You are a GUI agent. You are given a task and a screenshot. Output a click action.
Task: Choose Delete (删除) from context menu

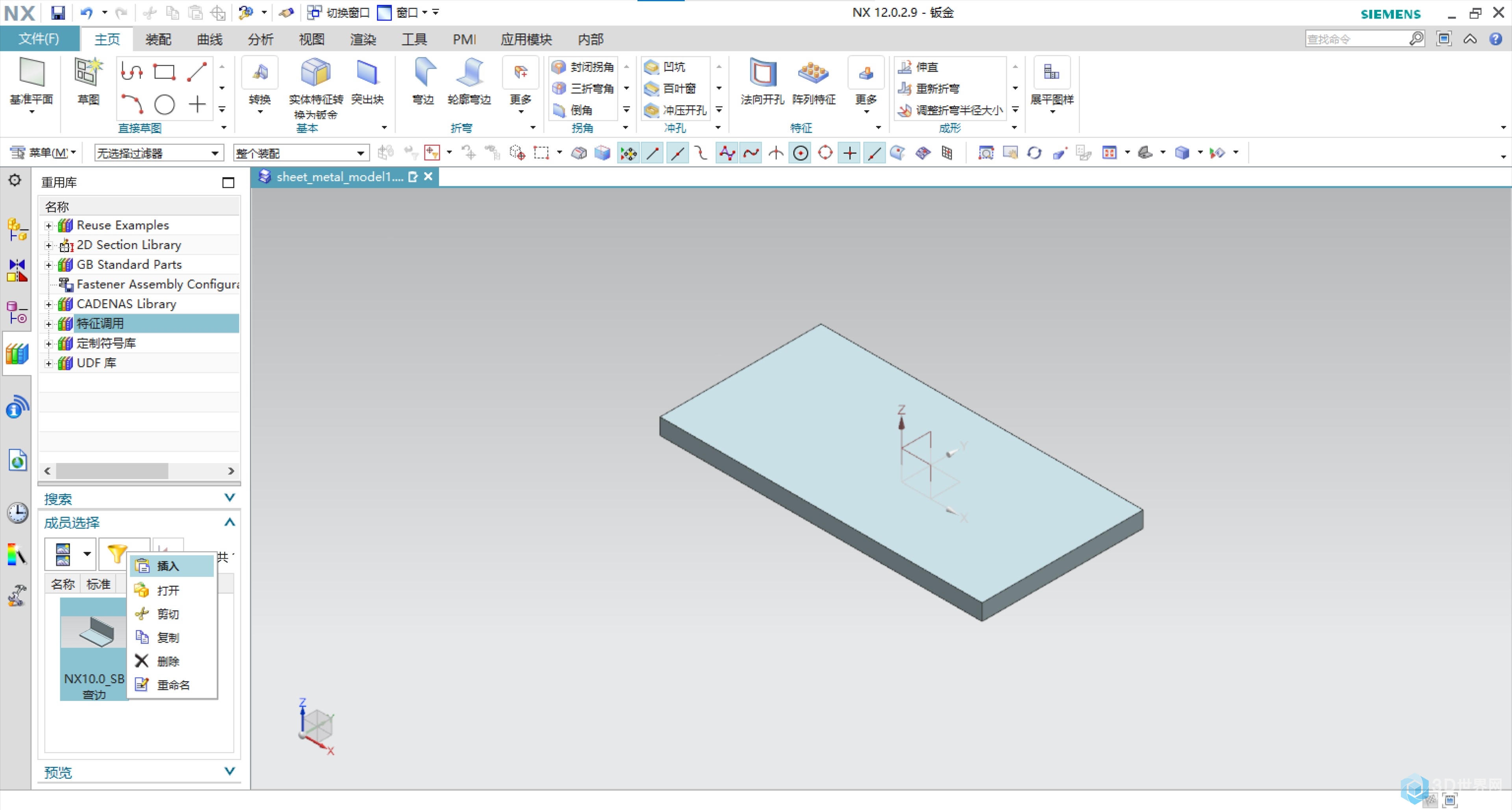[x=172, y=661]
